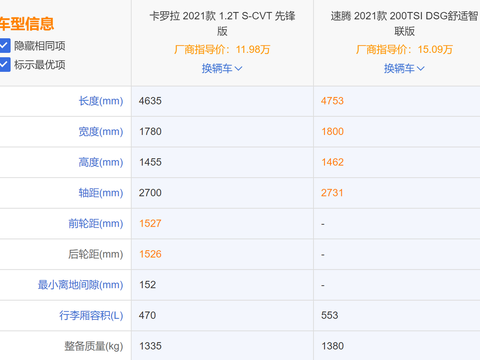
Task: Select the 1462 height value
Action: 332,162
